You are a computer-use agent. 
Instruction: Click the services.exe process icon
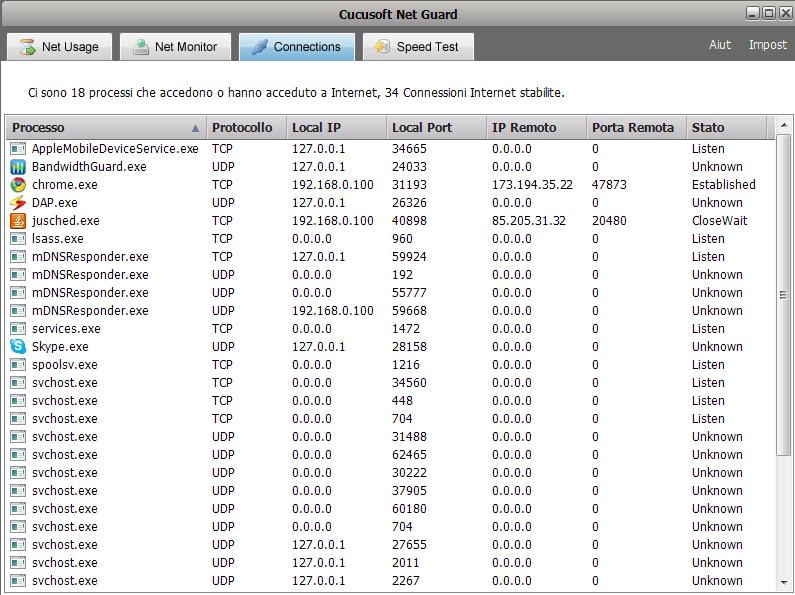[18, 328]
